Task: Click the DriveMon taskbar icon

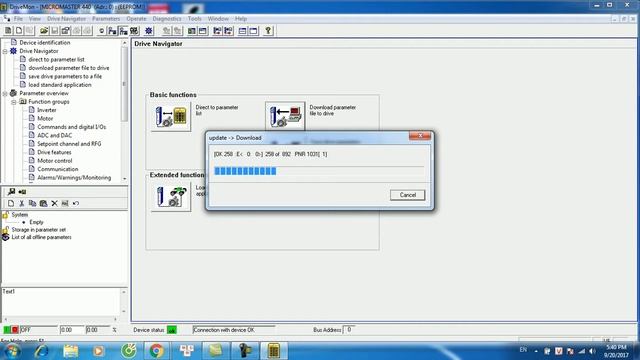Action: click(273, 351)
